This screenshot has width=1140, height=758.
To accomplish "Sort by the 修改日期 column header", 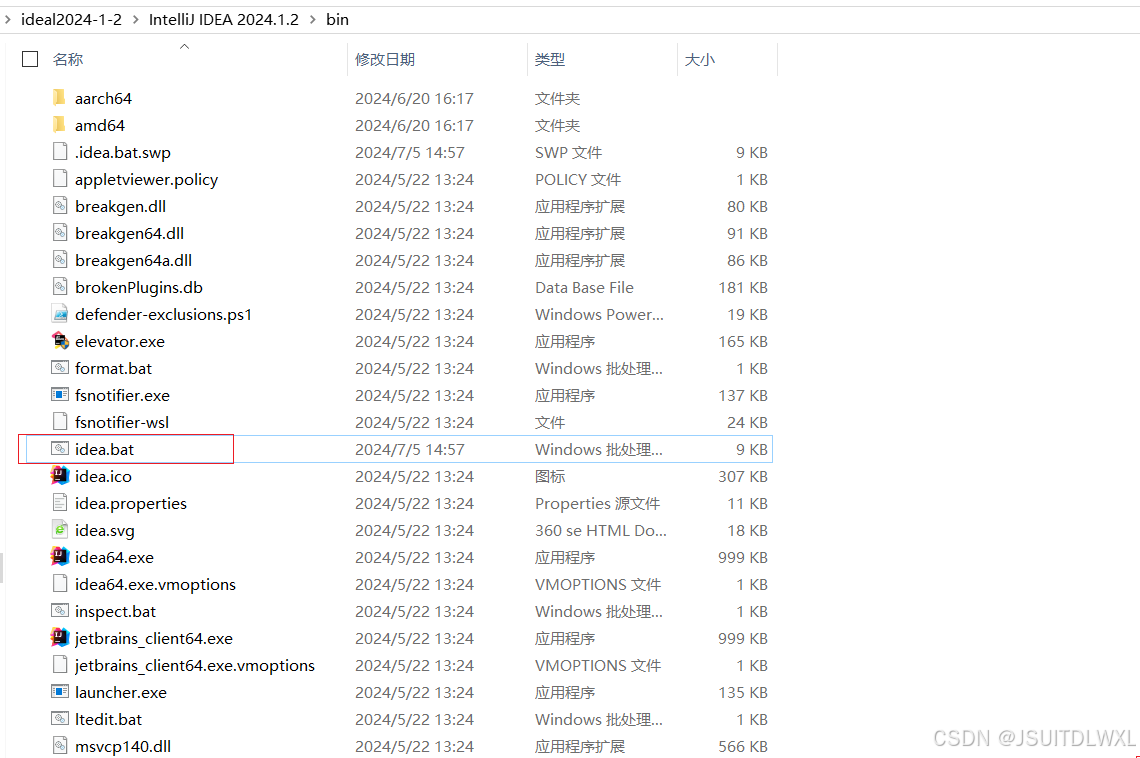I will (x=385, y=60).
